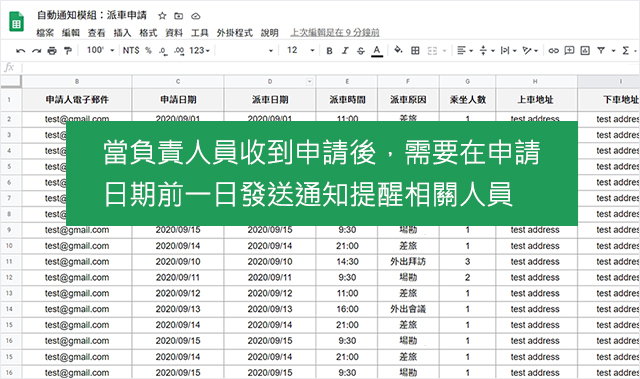This screenshot has width=640, height=379.
Task: Insert a comment
Action: click(569, 50)
